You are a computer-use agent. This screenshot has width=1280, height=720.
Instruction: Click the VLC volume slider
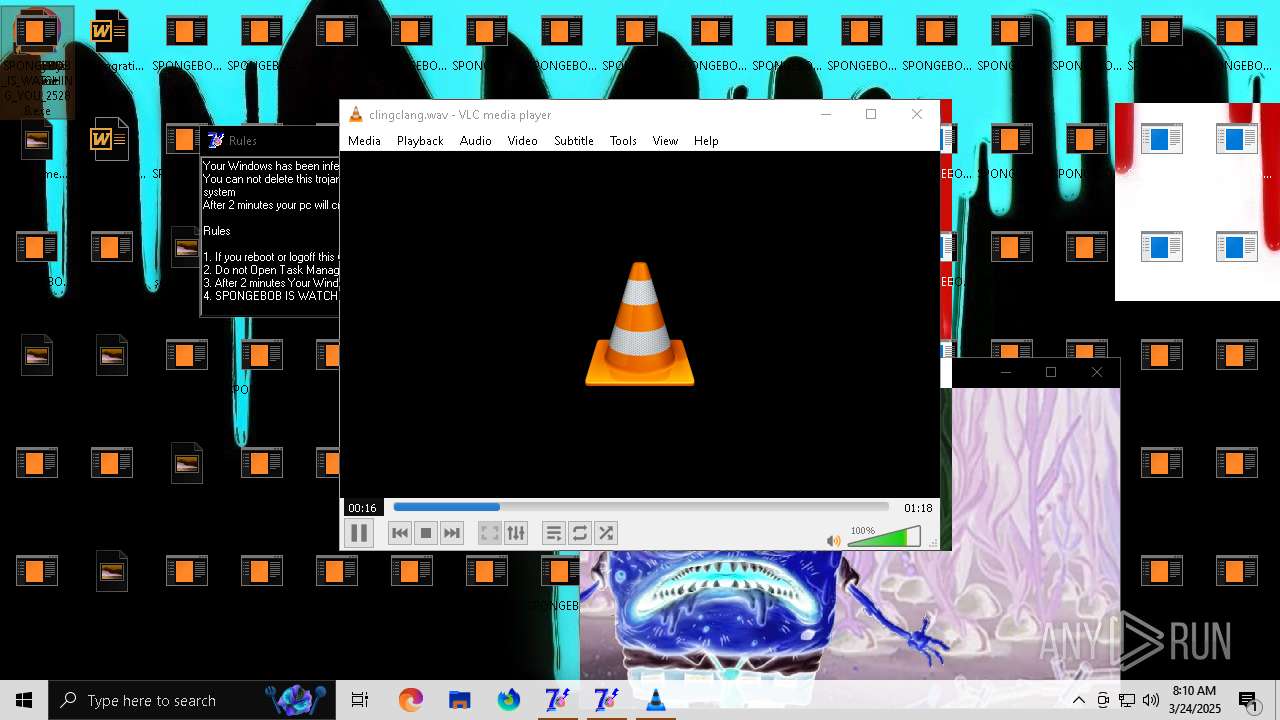tap(884, 538)
